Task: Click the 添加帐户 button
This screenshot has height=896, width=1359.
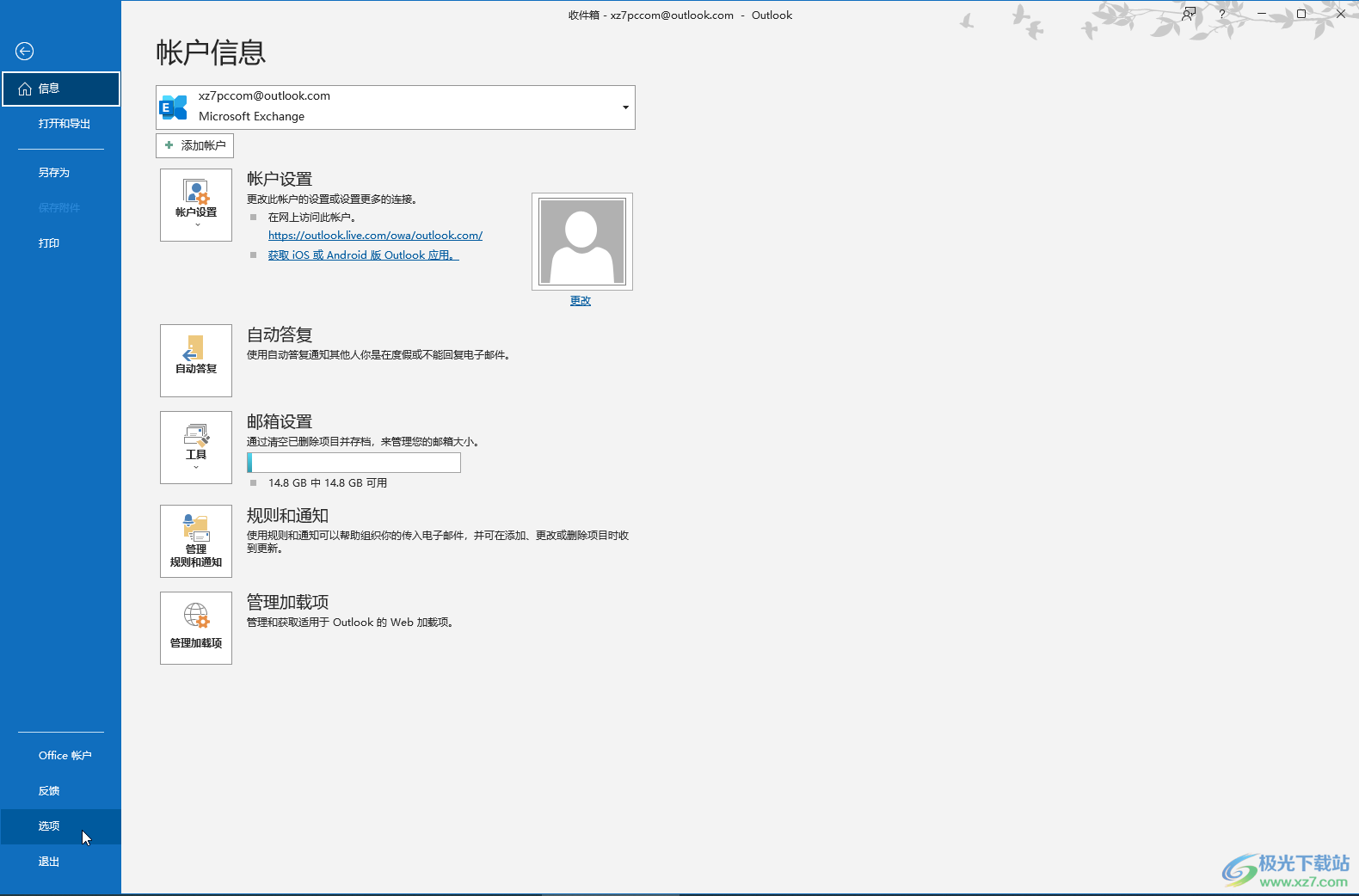Action: point(194,145)
